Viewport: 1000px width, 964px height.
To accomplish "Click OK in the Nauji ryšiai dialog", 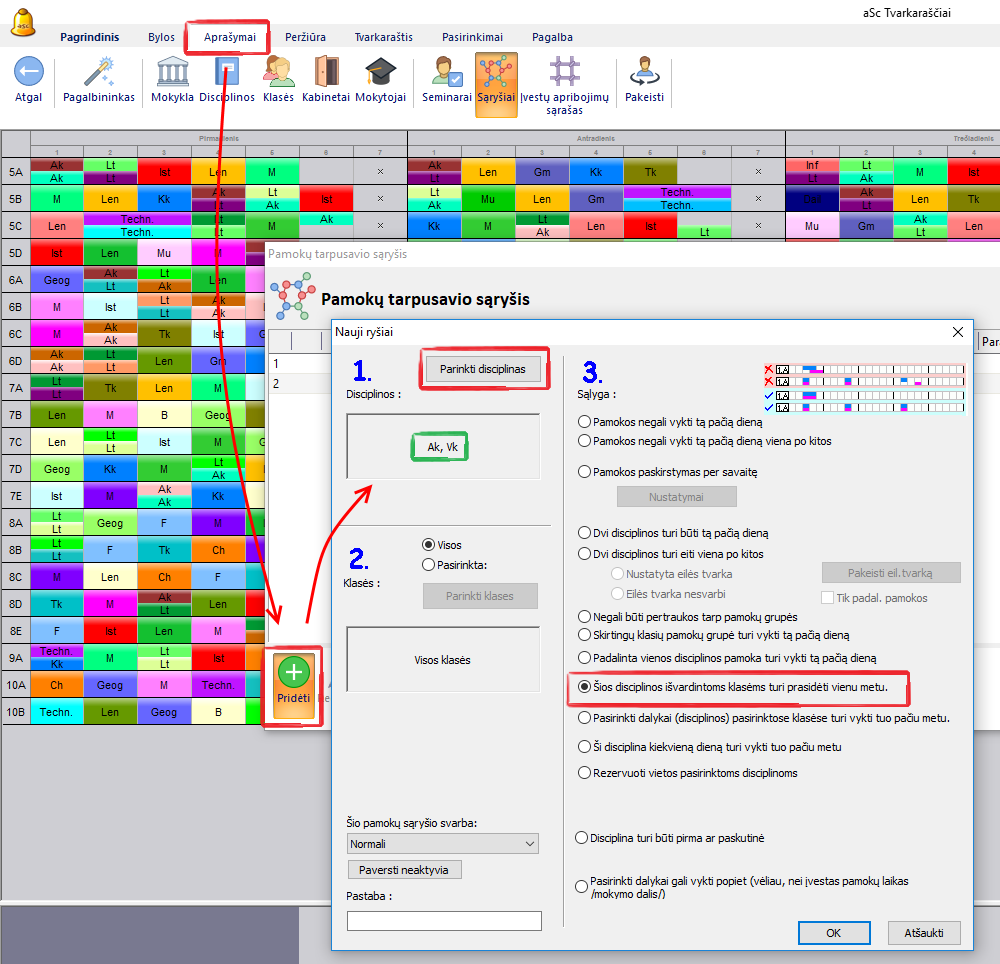I will click(833, 932).
